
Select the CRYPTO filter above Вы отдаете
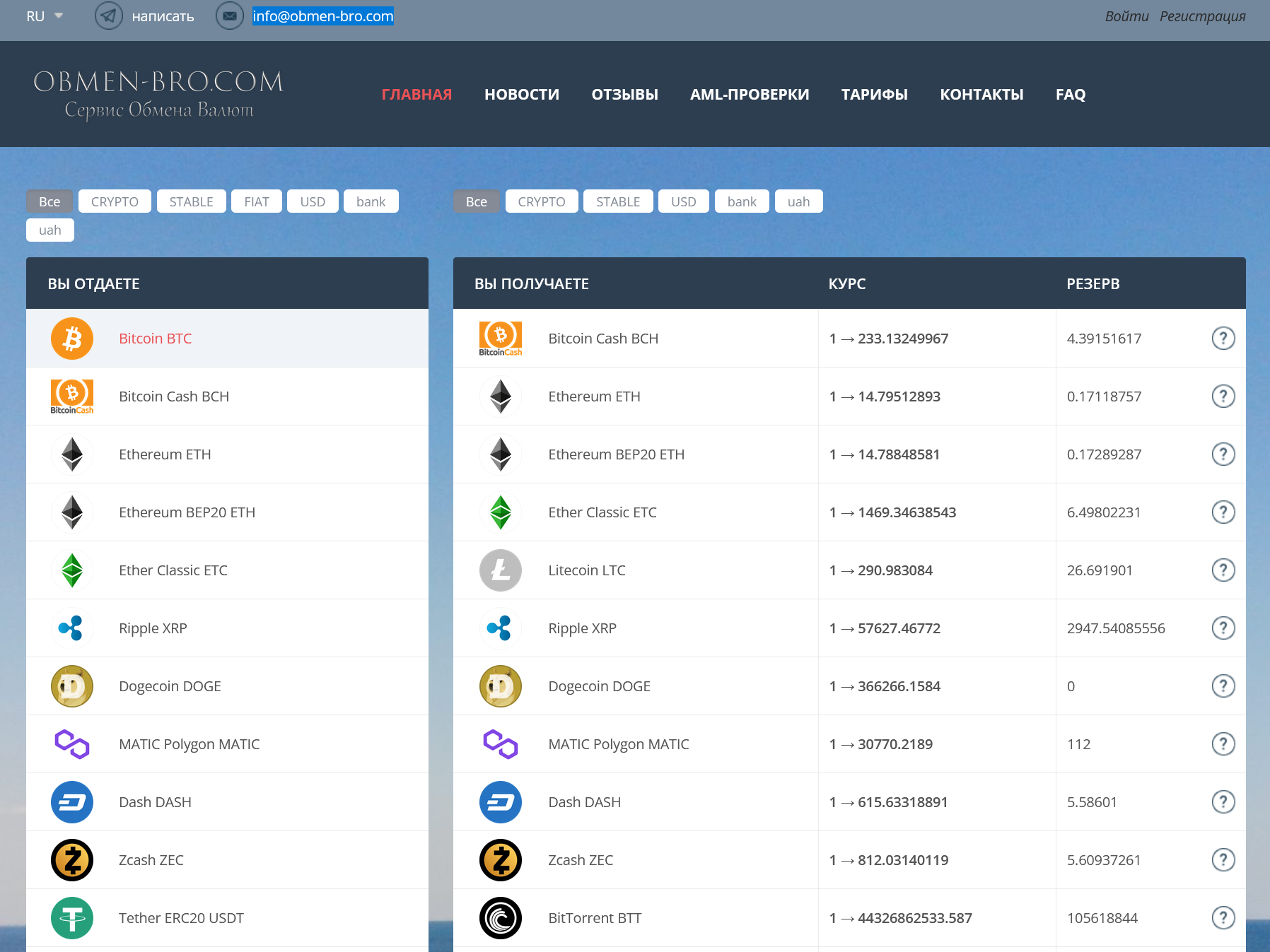[x=115, y=201]
